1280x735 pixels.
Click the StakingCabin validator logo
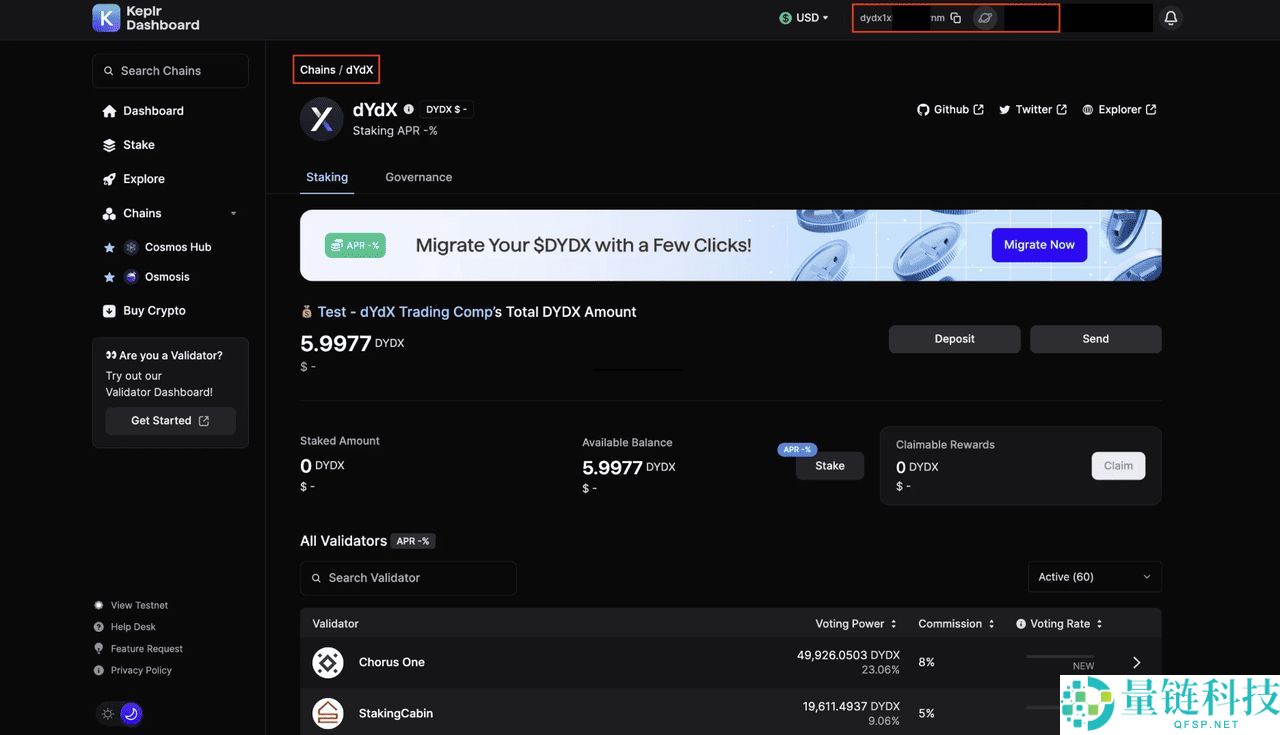[328, 713]
